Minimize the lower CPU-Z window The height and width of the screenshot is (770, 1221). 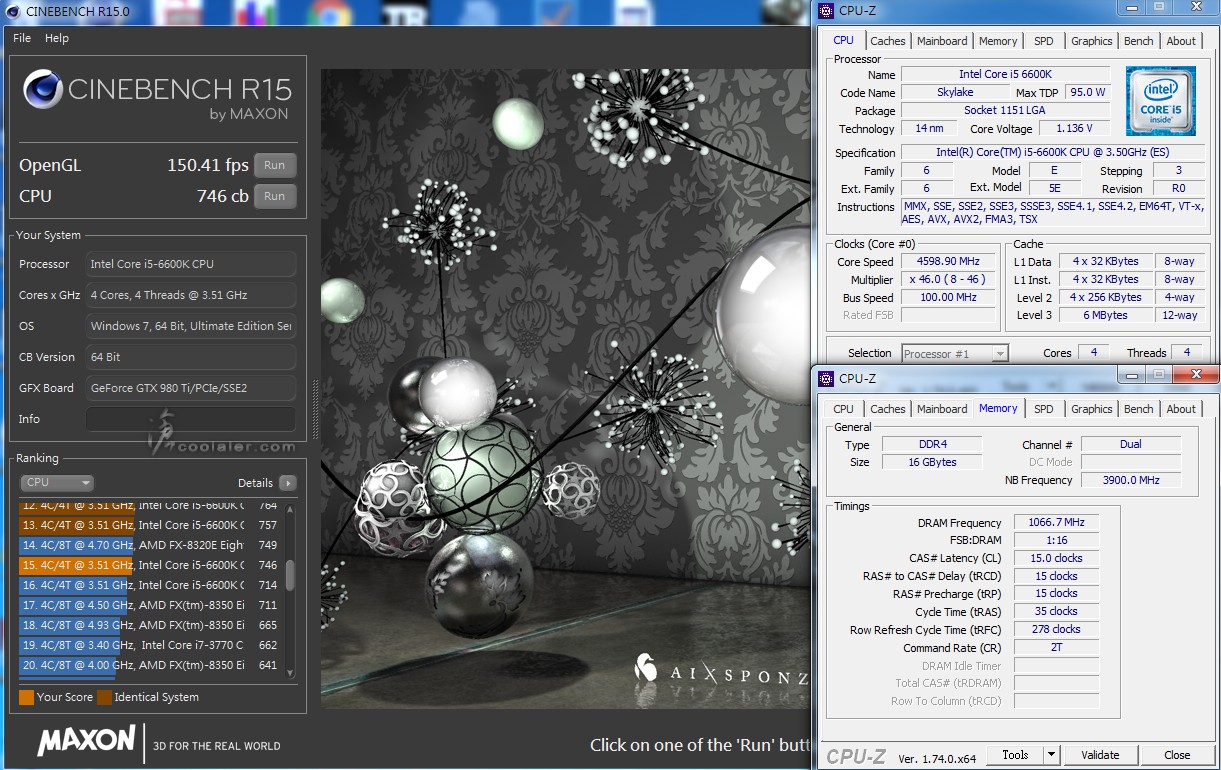point(1130,374)
